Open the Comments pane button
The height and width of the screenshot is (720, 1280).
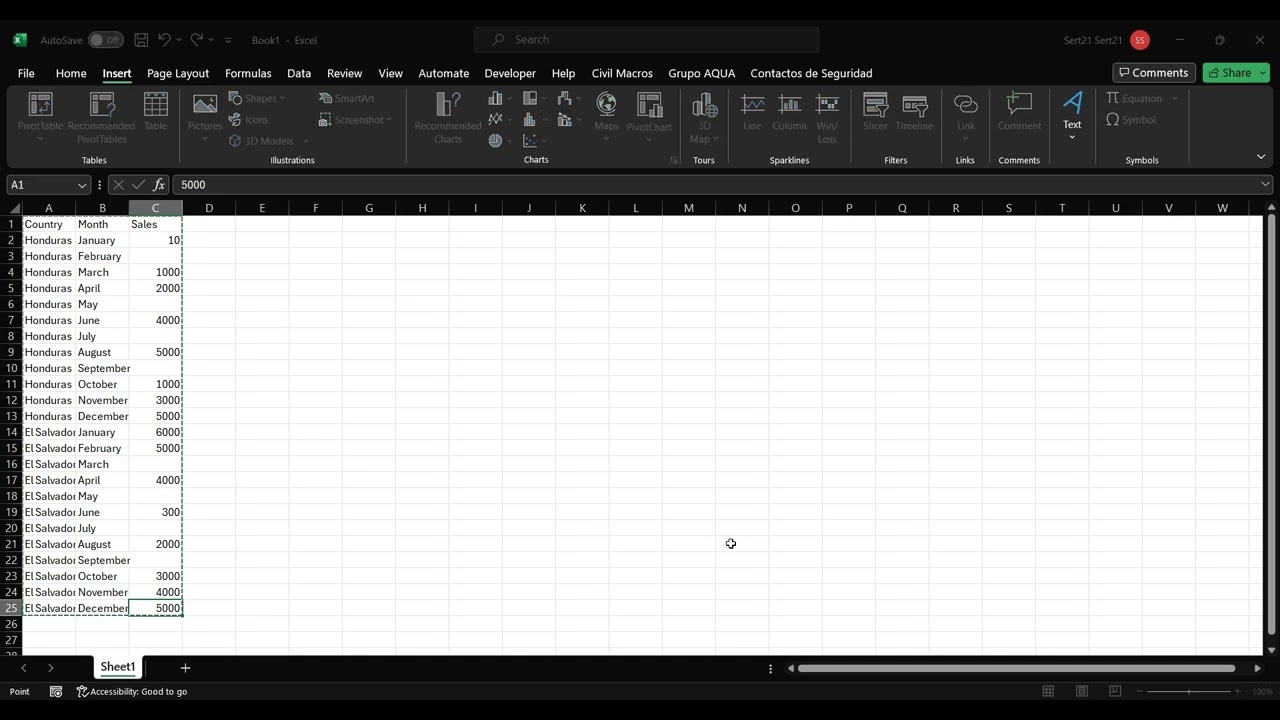pos(1154,73)
